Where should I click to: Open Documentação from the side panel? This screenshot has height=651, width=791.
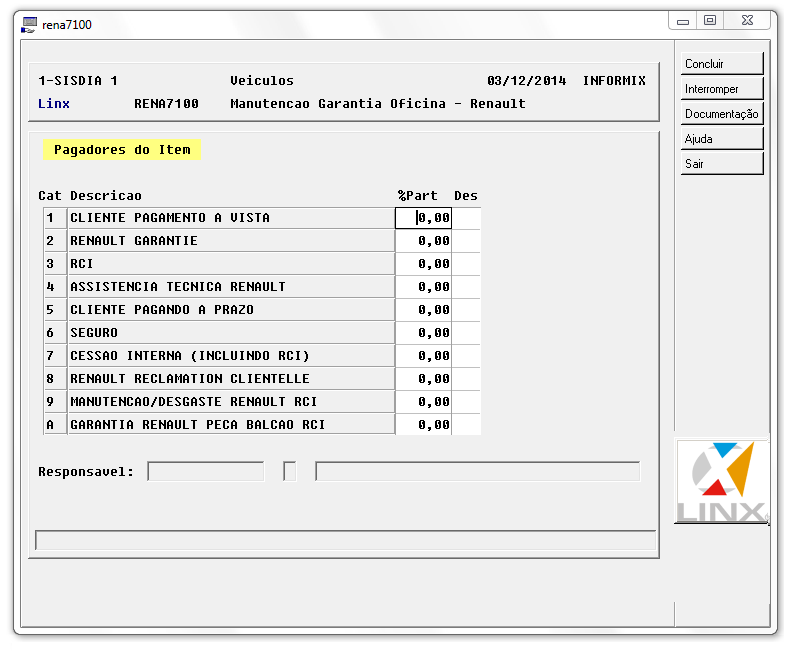click(x=721, y=114)
